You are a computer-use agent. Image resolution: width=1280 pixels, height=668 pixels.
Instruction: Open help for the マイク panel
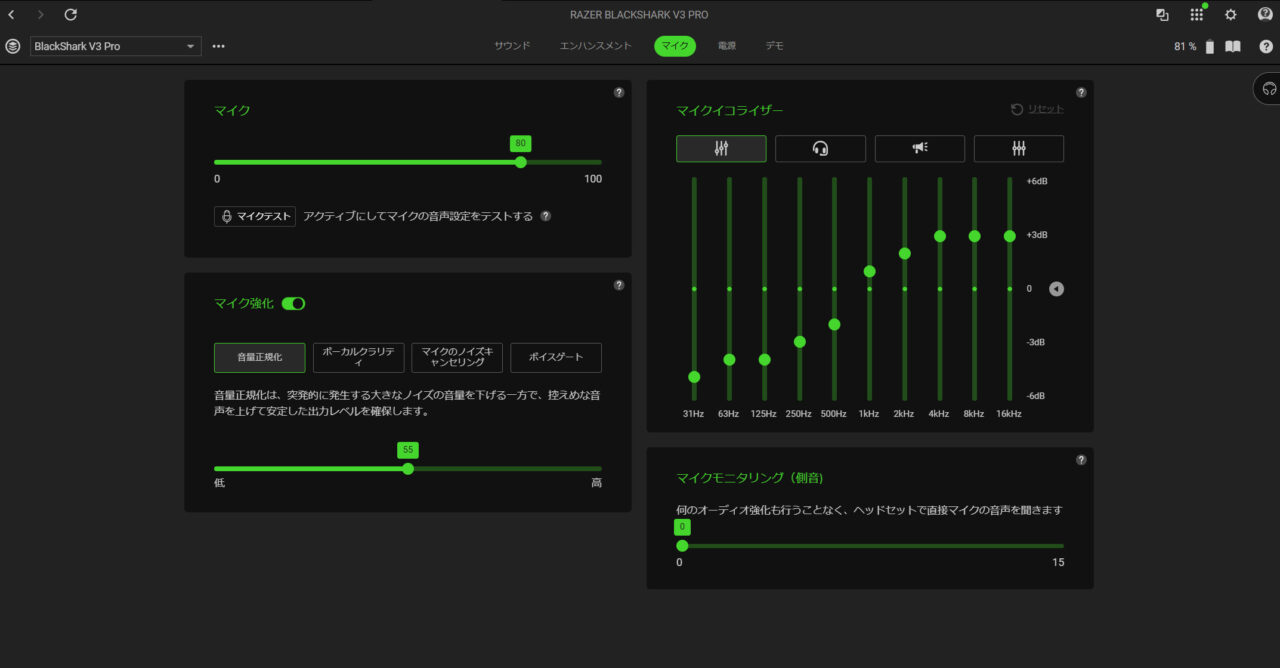(619, 92)
